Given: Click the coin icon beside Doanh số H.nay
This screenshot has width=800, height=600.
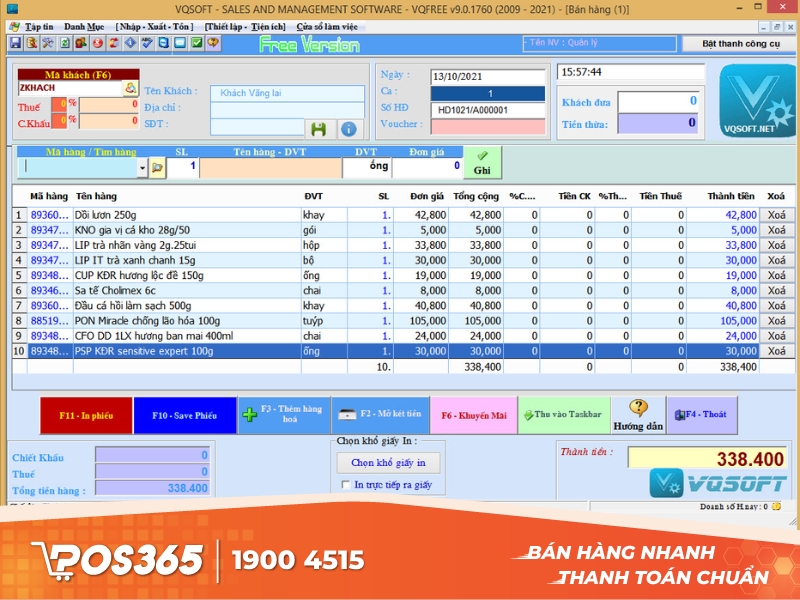Looking at the screenshot, I should [x=776, y=506].
